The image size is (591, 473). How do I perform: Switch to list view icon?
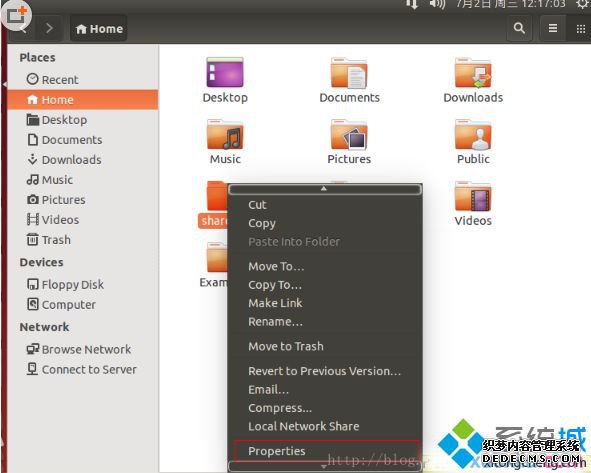553,28
